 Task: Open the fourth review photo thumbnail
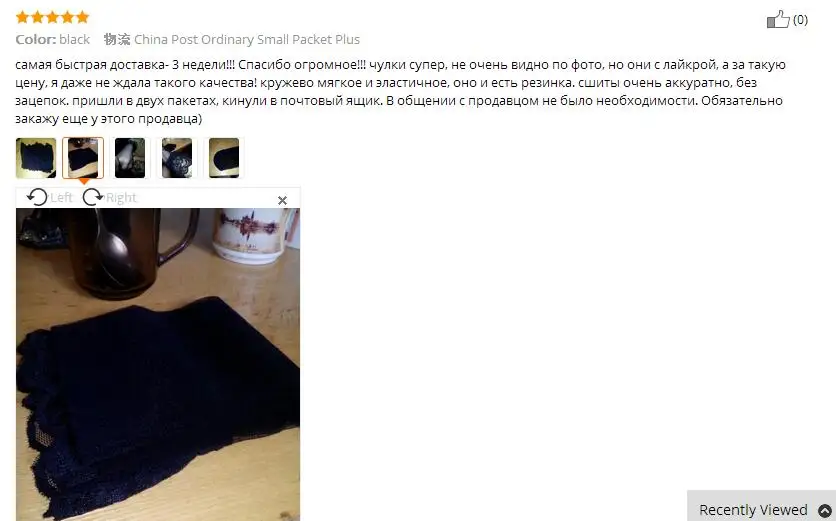[x=176, y=158]
